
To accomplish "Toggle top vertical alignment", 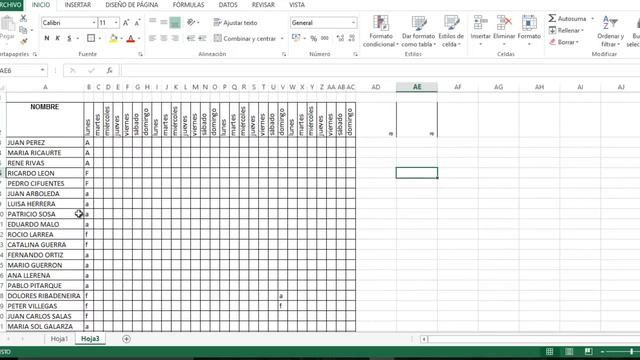I will pyautogui.click(x=153, y=22).
